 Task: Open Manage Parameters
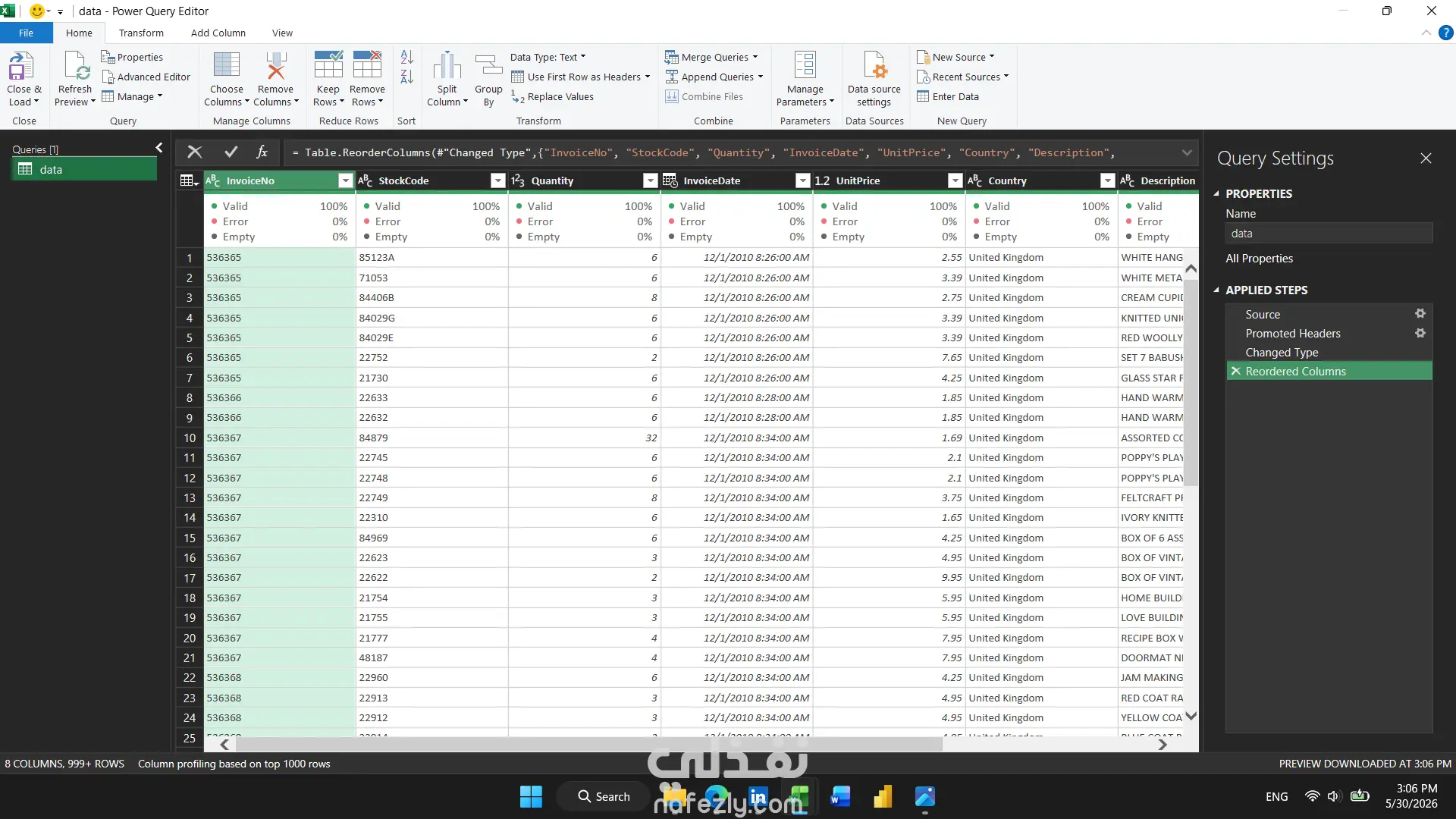(805, 79)
